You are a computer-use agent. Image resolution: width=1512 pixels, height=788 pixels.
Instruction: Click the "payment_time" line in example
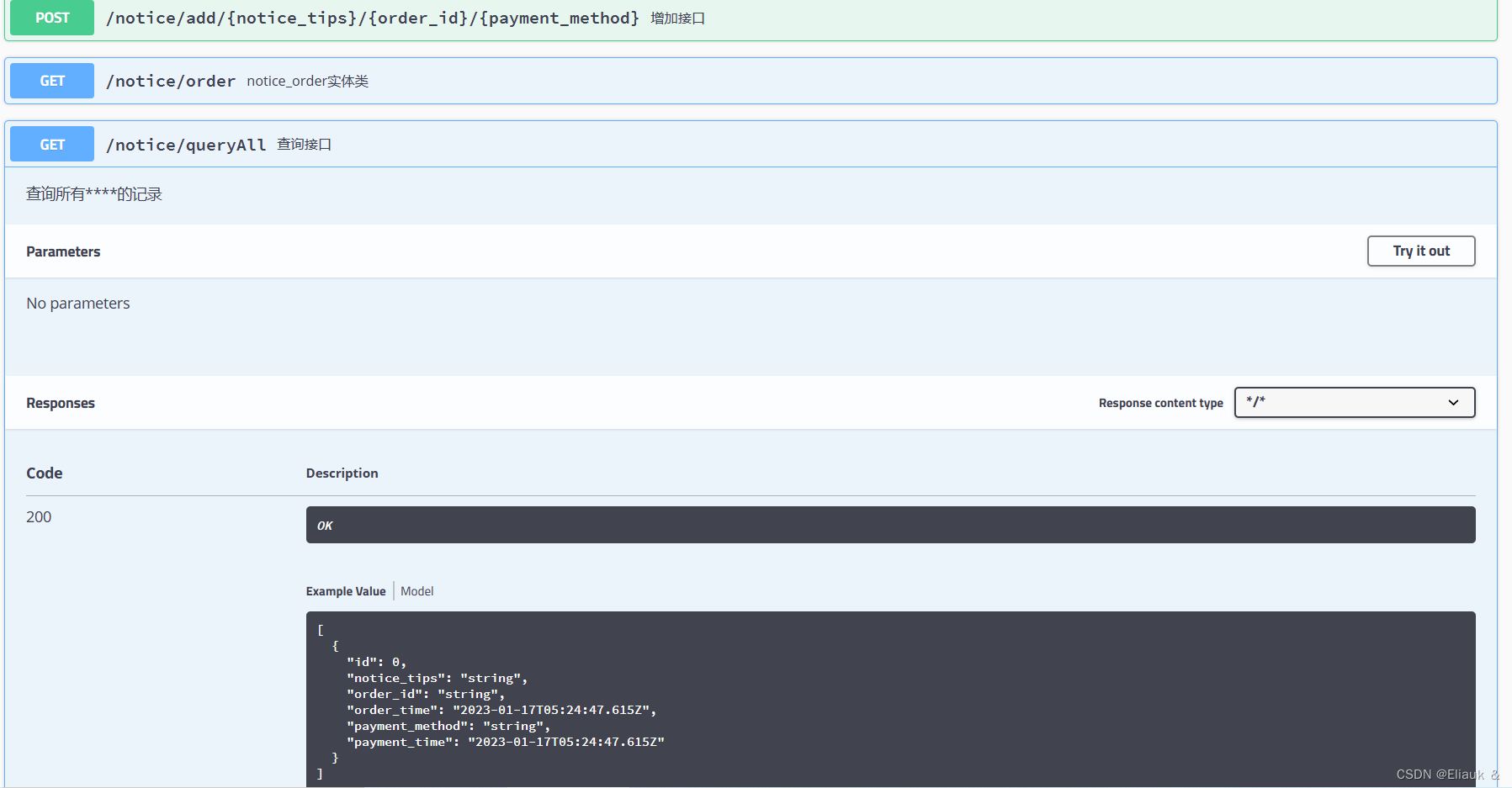click(x=506, y=742)
